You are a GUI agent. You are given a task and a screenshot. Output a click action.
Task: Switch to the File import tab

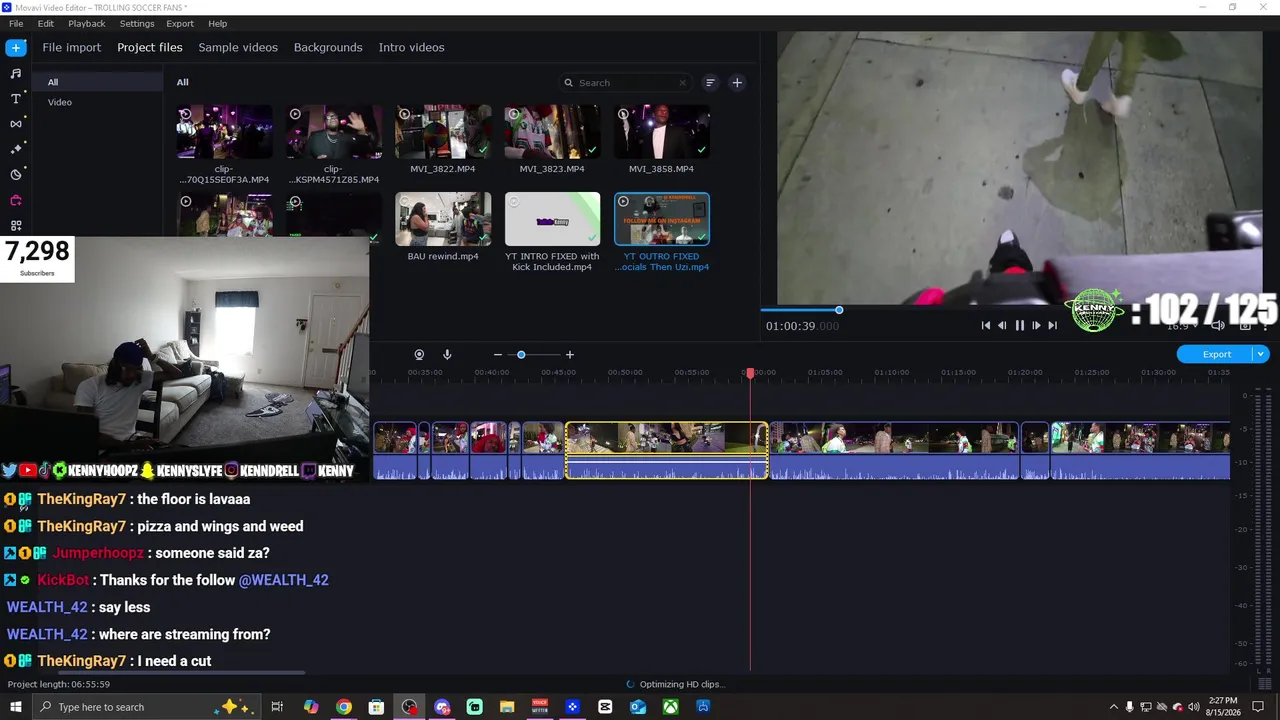coord(71,47)
